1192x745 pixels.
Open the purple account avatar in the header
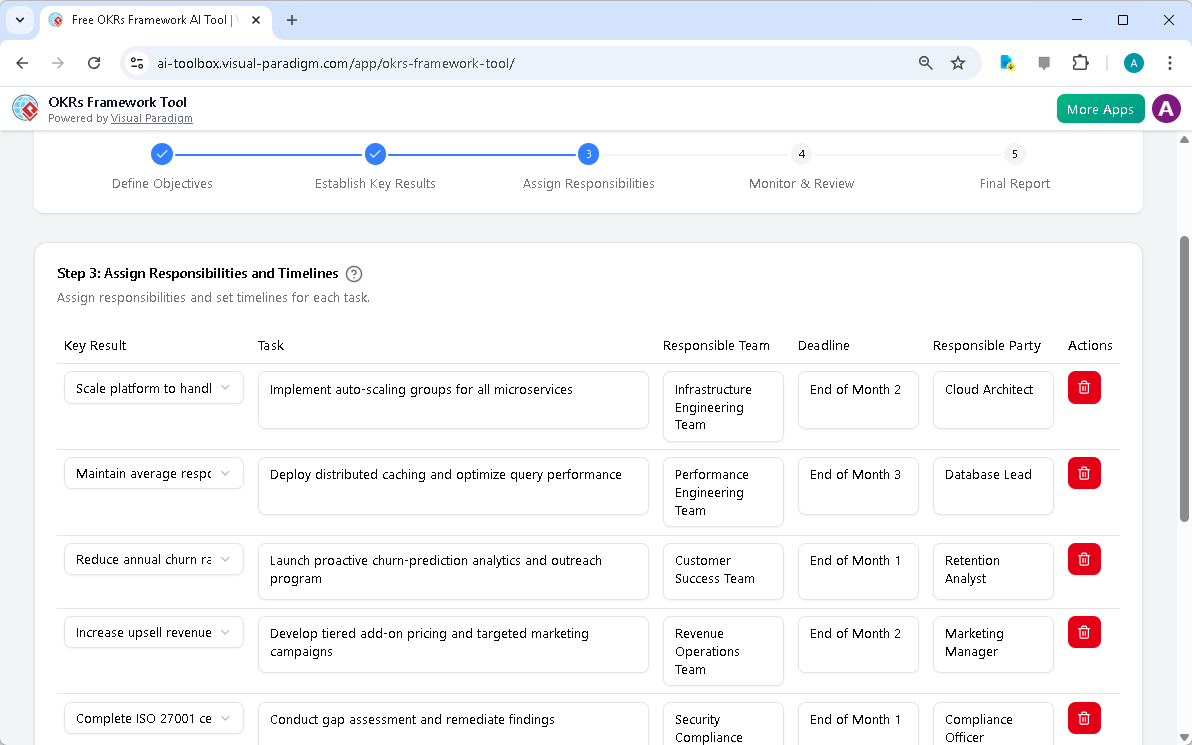[x=1166, y=108]
